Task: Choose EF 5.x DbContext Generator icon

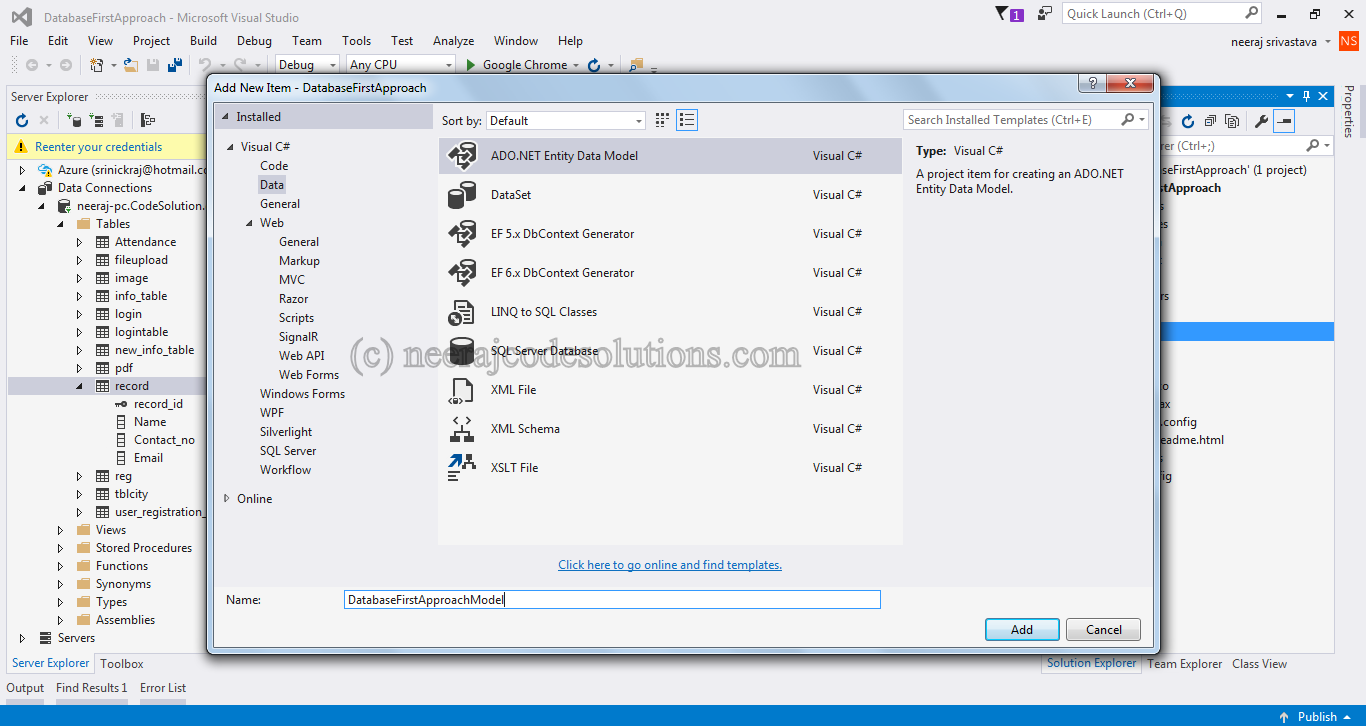Action: [462, 234]
